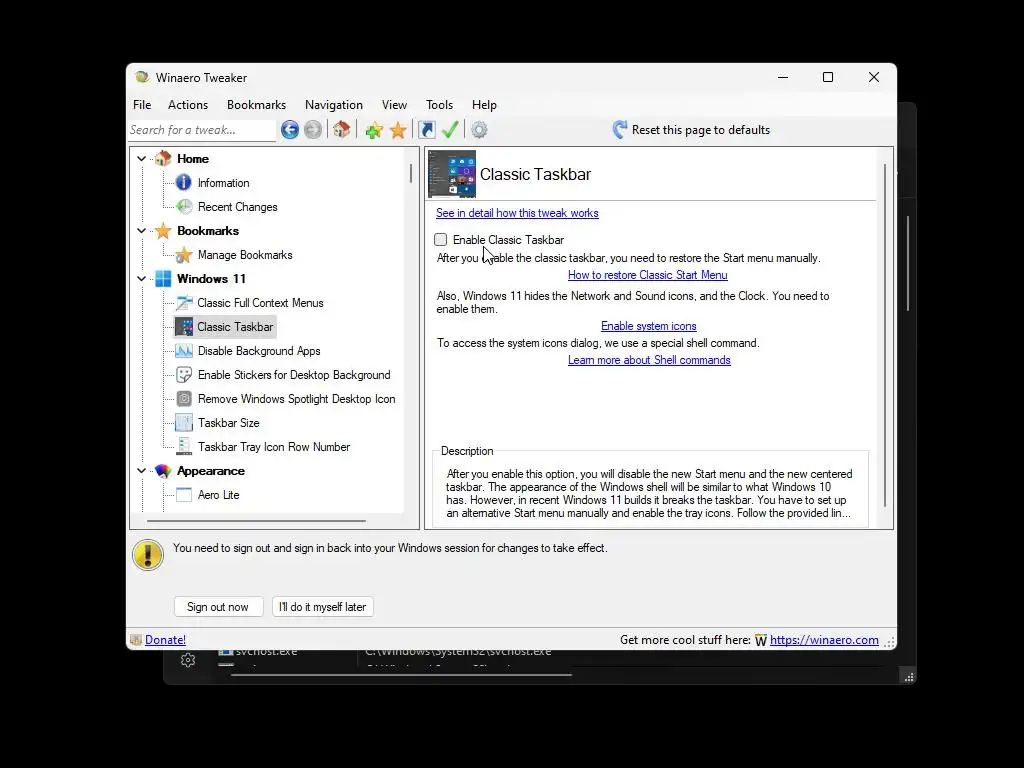Collapse the Bookmarks tree node
This screenshot has height=768, width=1024.
pyautogui.click(x=141, y=231)
